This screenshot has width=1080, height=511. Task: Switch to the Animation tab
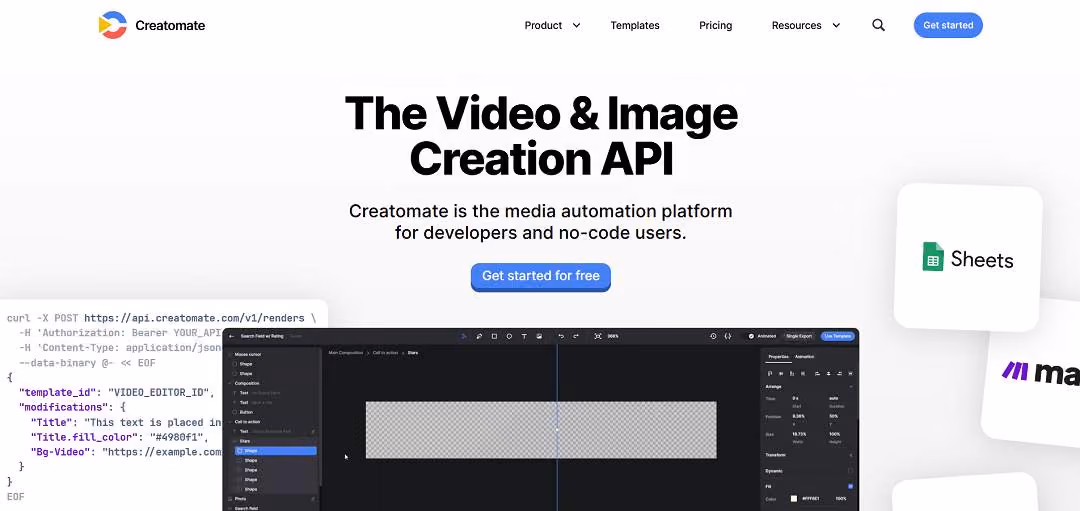click(804, 357)
